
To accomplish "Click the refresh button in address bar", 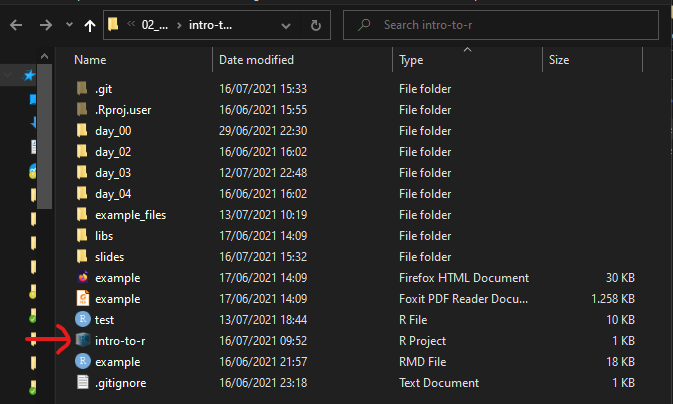I will point(316,24).
